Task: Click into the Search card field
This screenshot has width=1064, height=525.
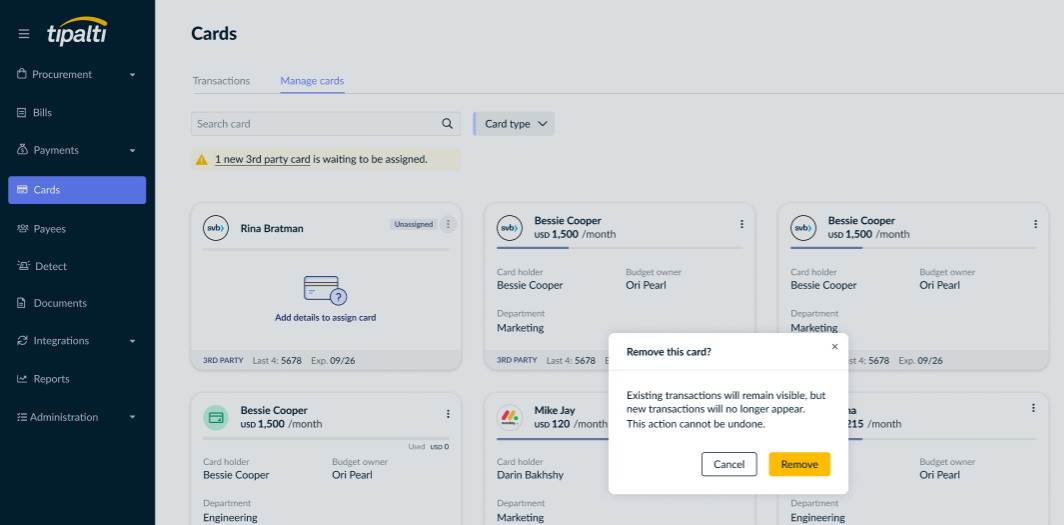Action: 315,124
